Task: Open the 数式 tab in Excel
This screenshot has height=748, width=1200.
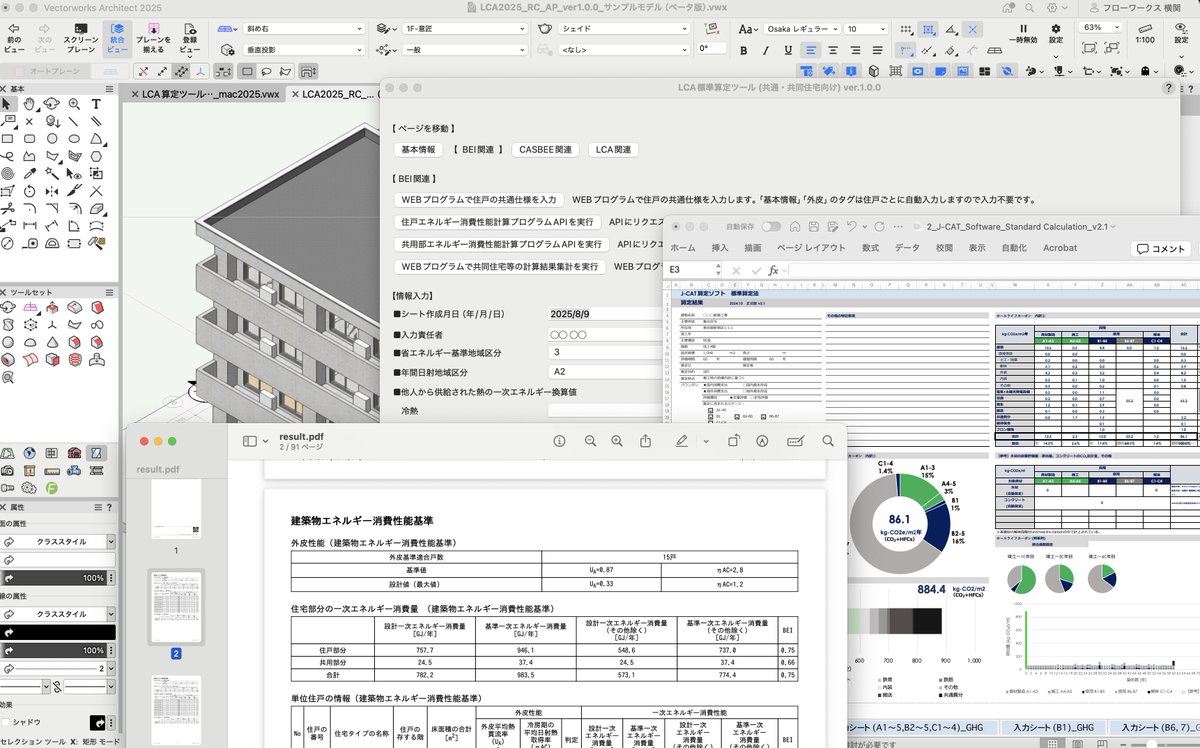Action: pyautogui.click(x=870, y=248)
